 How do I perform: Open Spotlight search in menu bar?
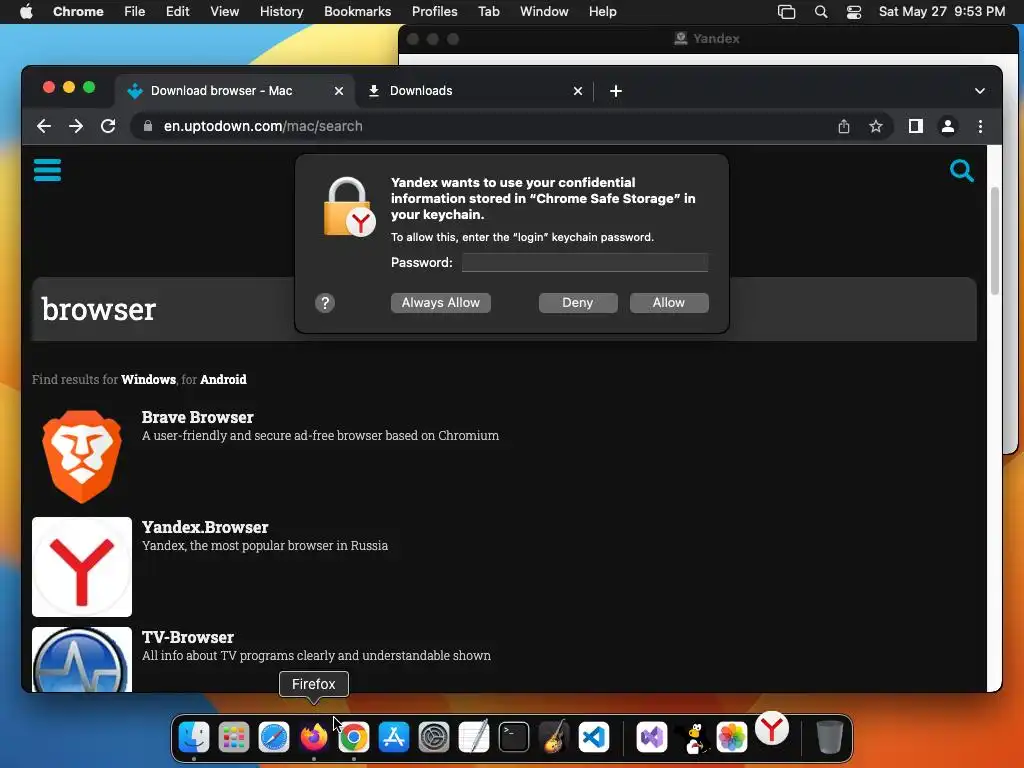821,12
